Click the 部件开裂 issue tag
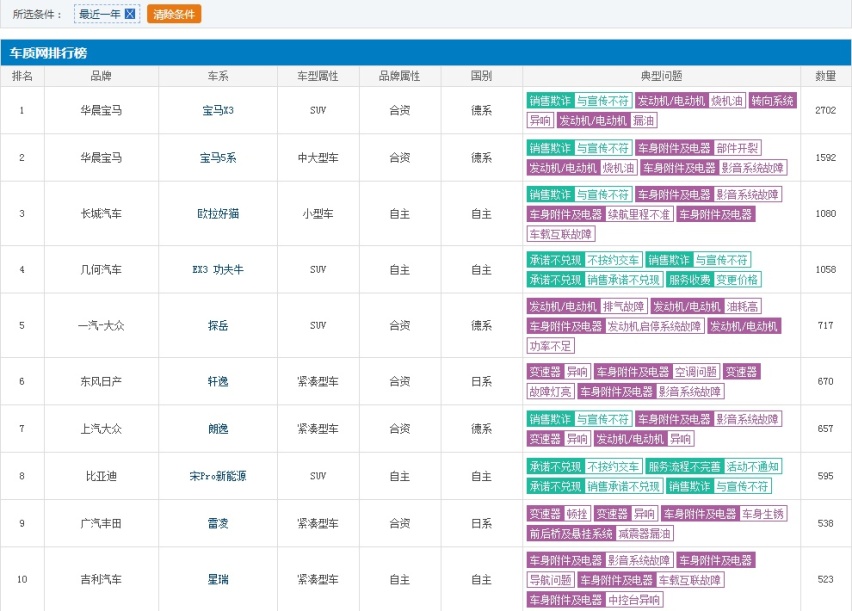The width and height of the screenshot is (852, 611). coord(737,148)
